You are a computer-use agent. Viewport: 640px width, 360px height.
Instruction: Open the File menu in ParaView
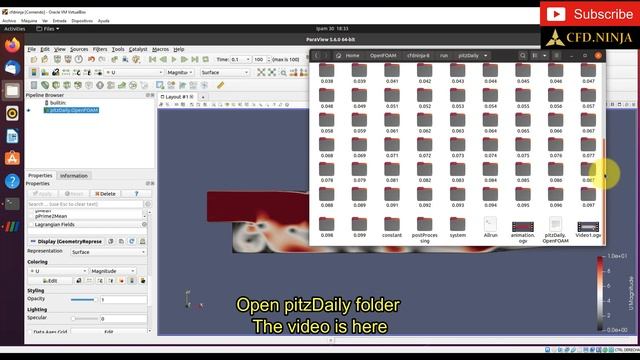coord(31,49)
